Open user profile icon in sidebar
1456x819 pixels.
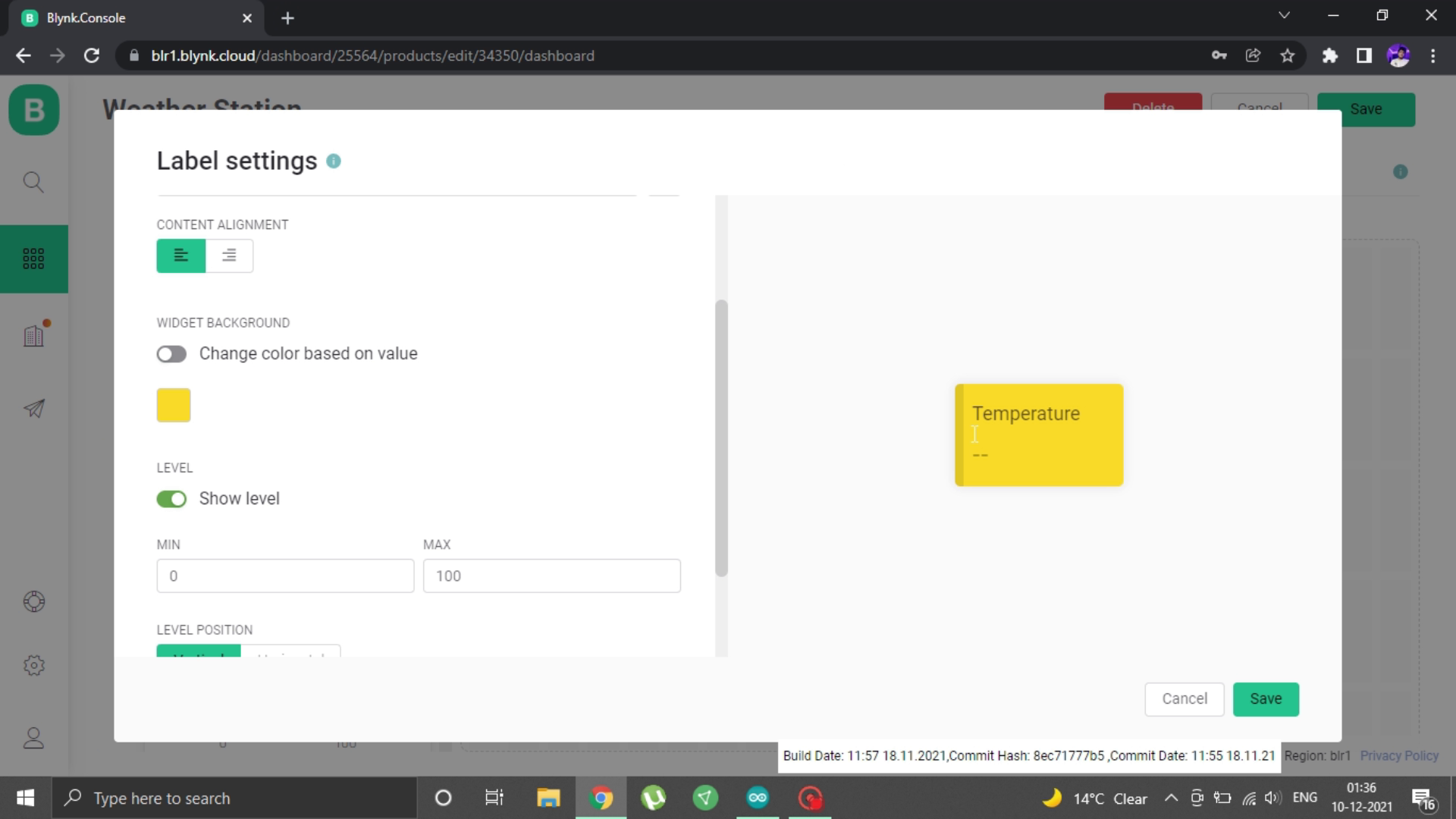coord(33,739)
